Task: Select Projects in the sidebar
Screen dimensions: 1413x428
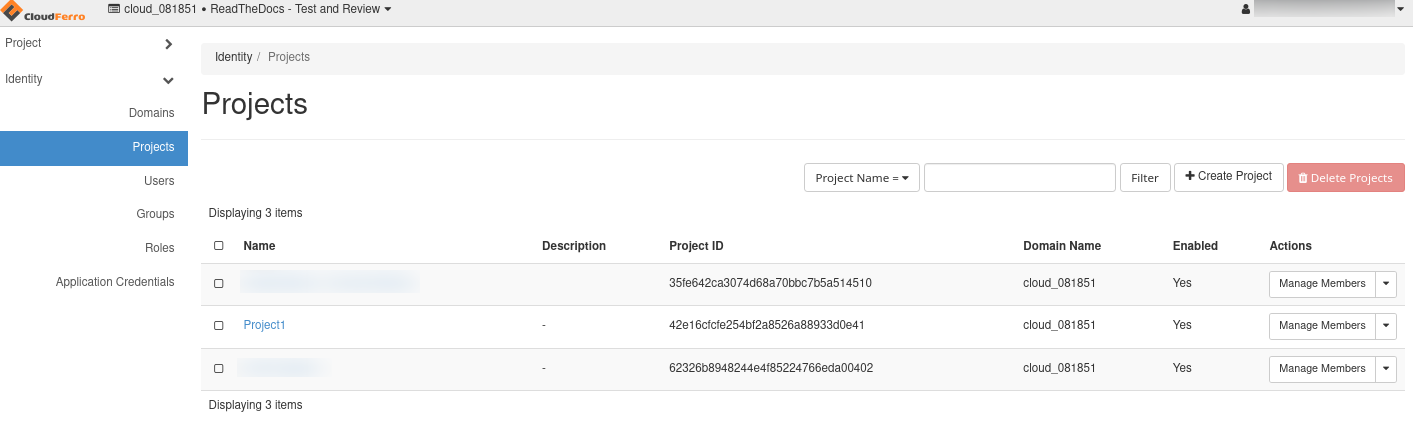Action: coord(94,147)
